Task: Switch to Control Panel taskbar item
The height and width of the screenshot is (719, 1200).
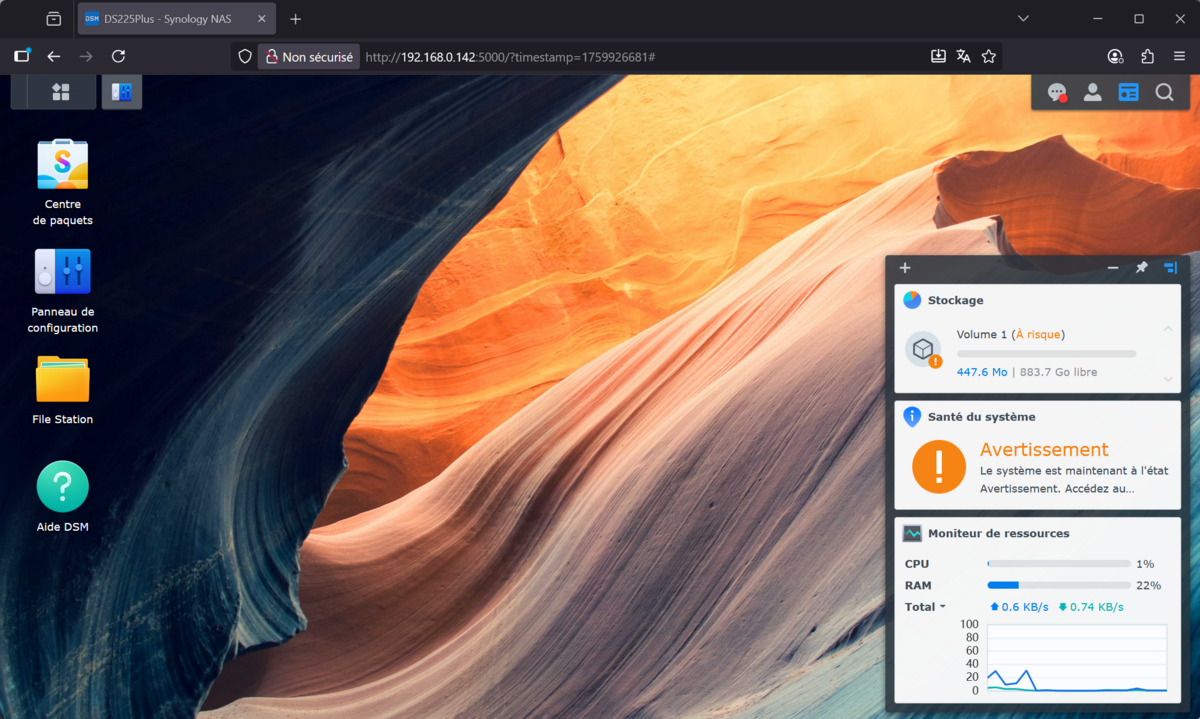Action: [121, 92]
